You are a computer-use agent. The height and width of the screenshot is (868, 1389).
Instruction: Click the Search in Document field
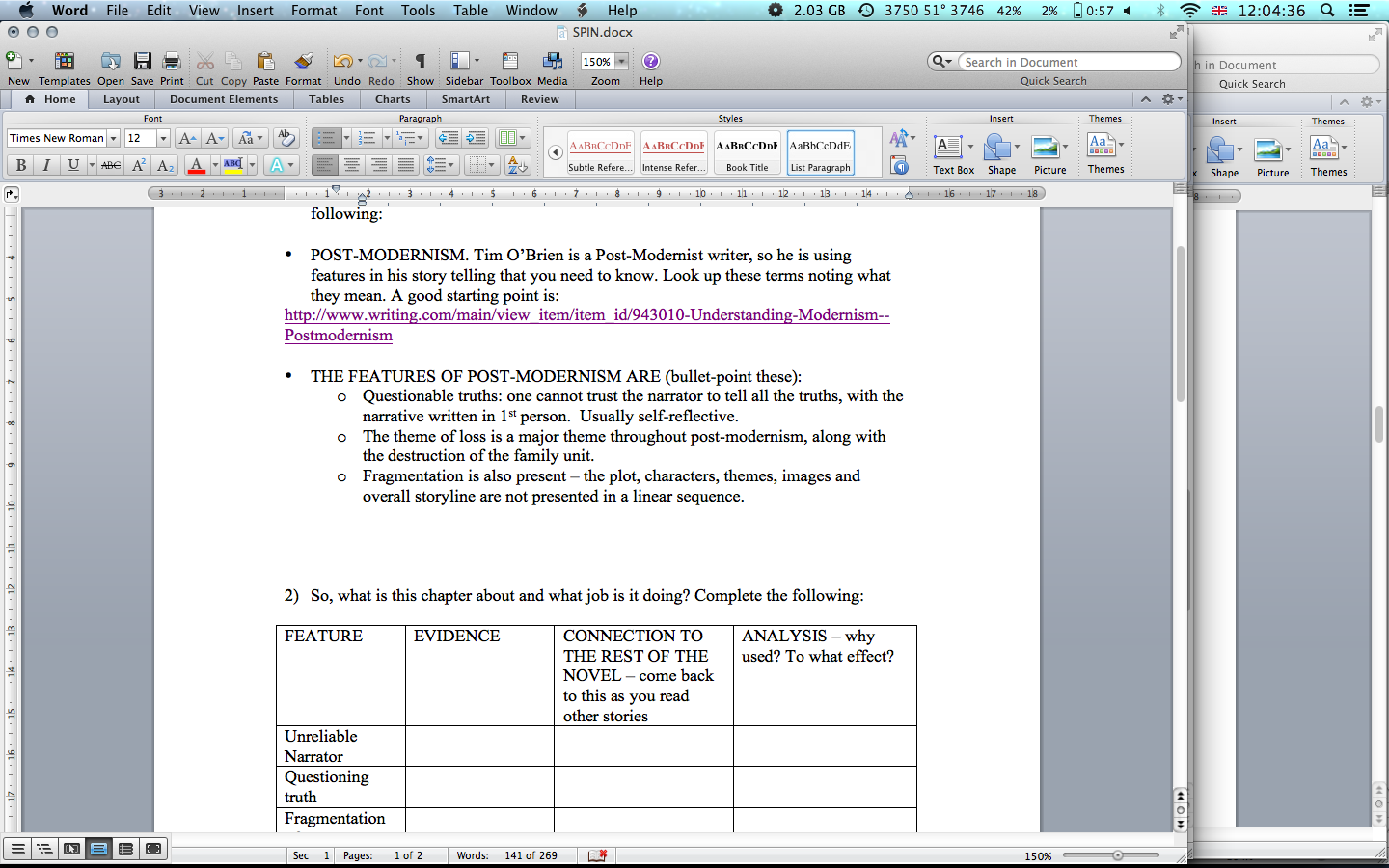tap(1070, 62)
